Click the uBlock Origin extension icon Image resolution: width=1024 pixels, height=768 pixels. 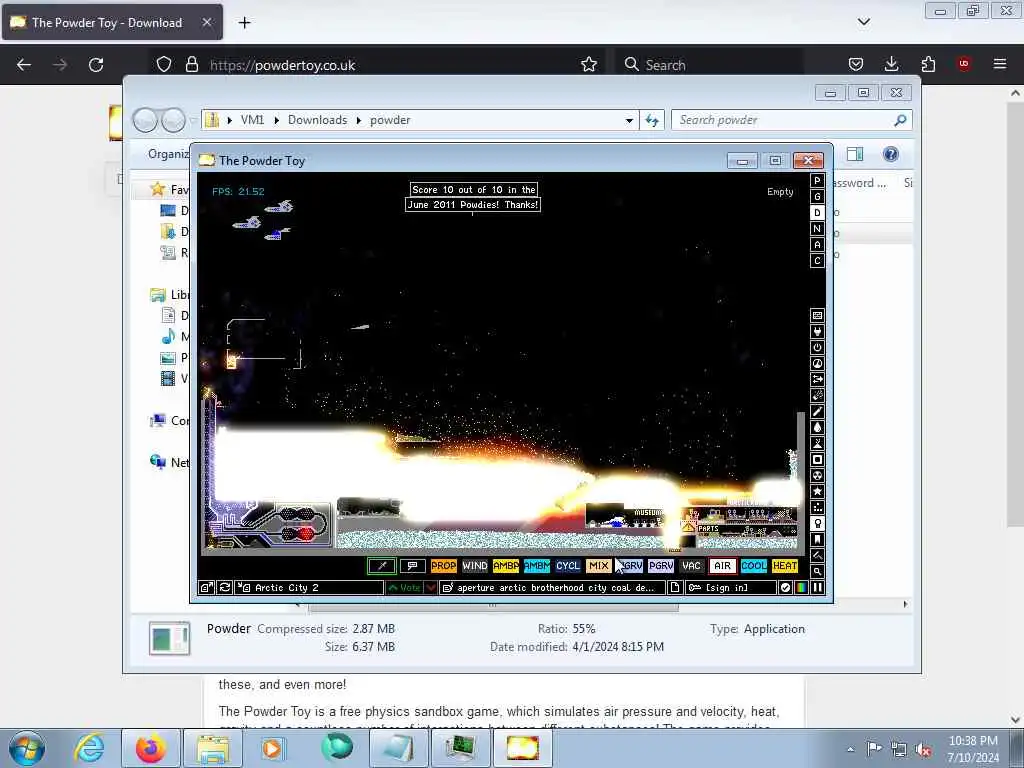963,64
